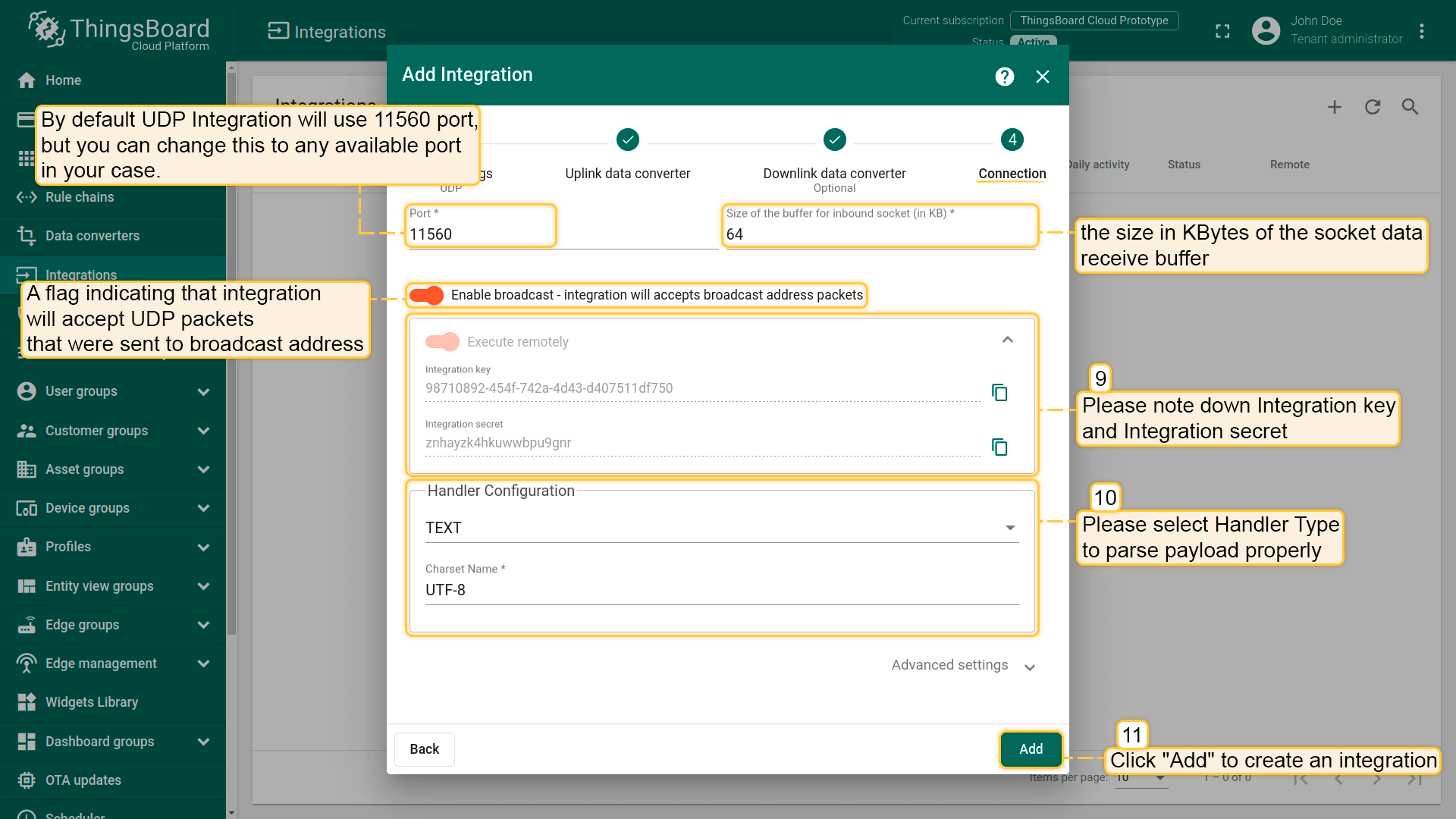Go to Downlink data converter step
Image resolution: width=1456 pixels, height=819 pixels.
pos(834,160)
